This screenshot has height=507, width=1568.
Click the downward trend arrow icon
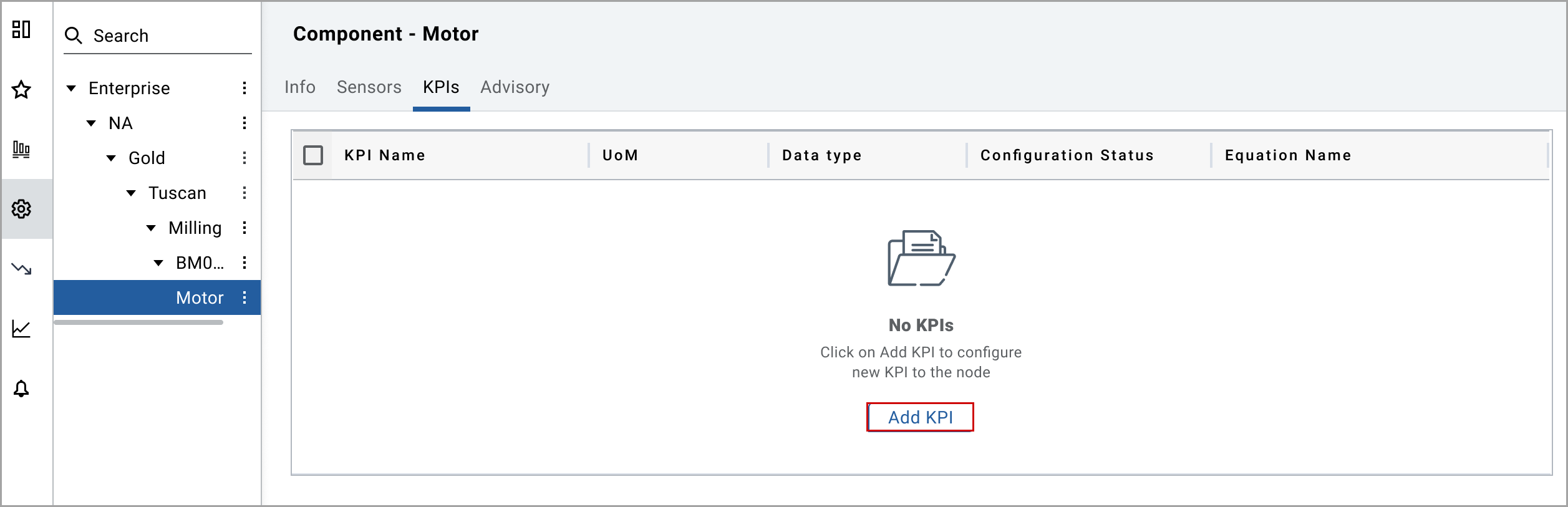tap(21, 269)
